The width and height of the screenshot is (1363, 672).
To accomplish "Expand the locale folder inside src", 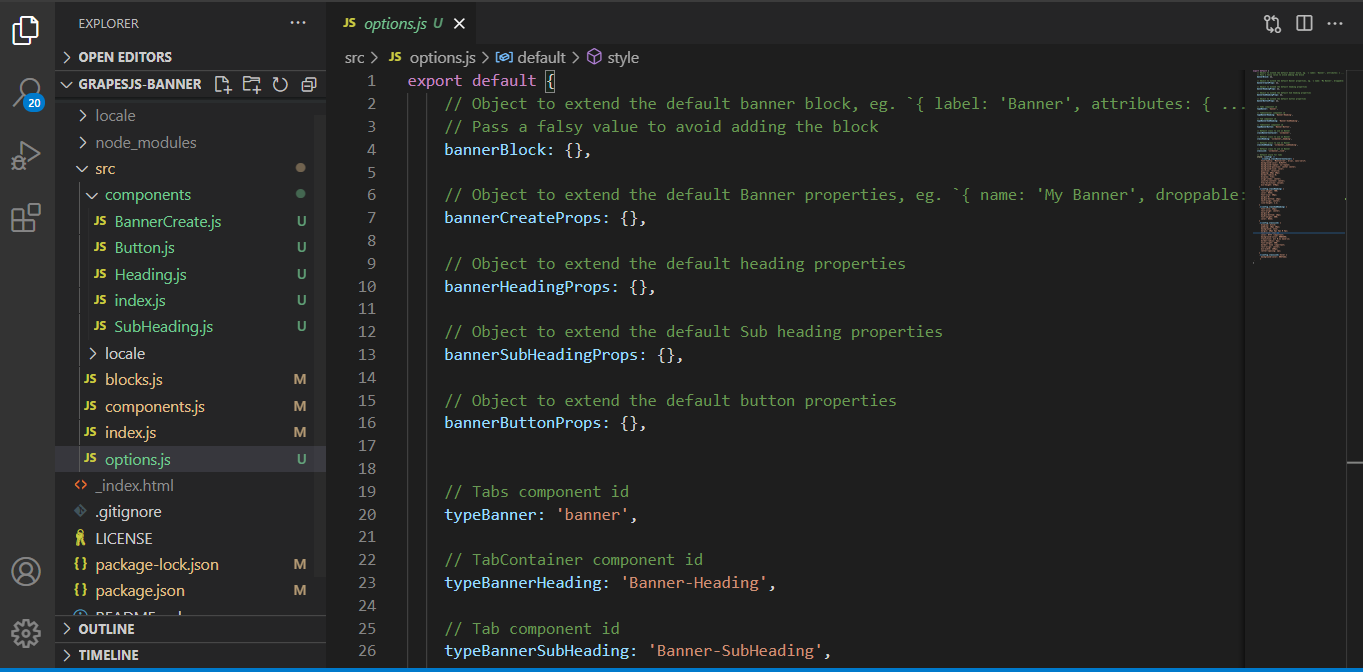I will click(190, 353).
